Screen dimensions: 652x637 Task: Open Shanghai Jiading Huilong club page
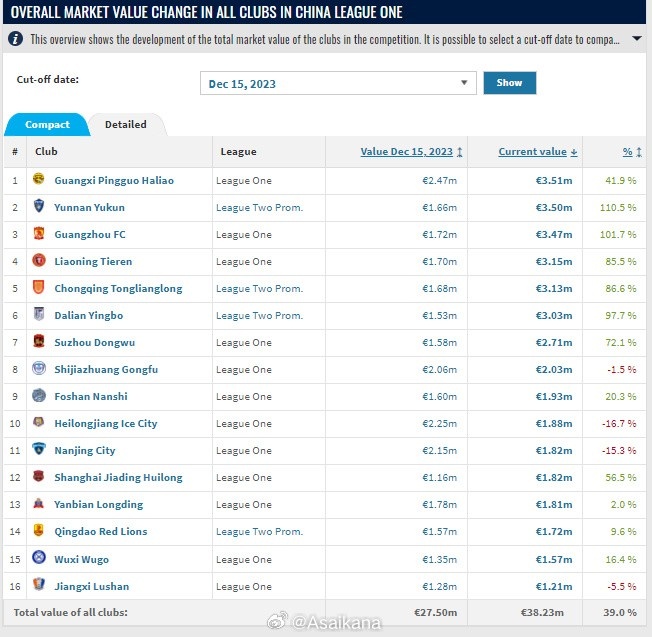click(118, 477)
